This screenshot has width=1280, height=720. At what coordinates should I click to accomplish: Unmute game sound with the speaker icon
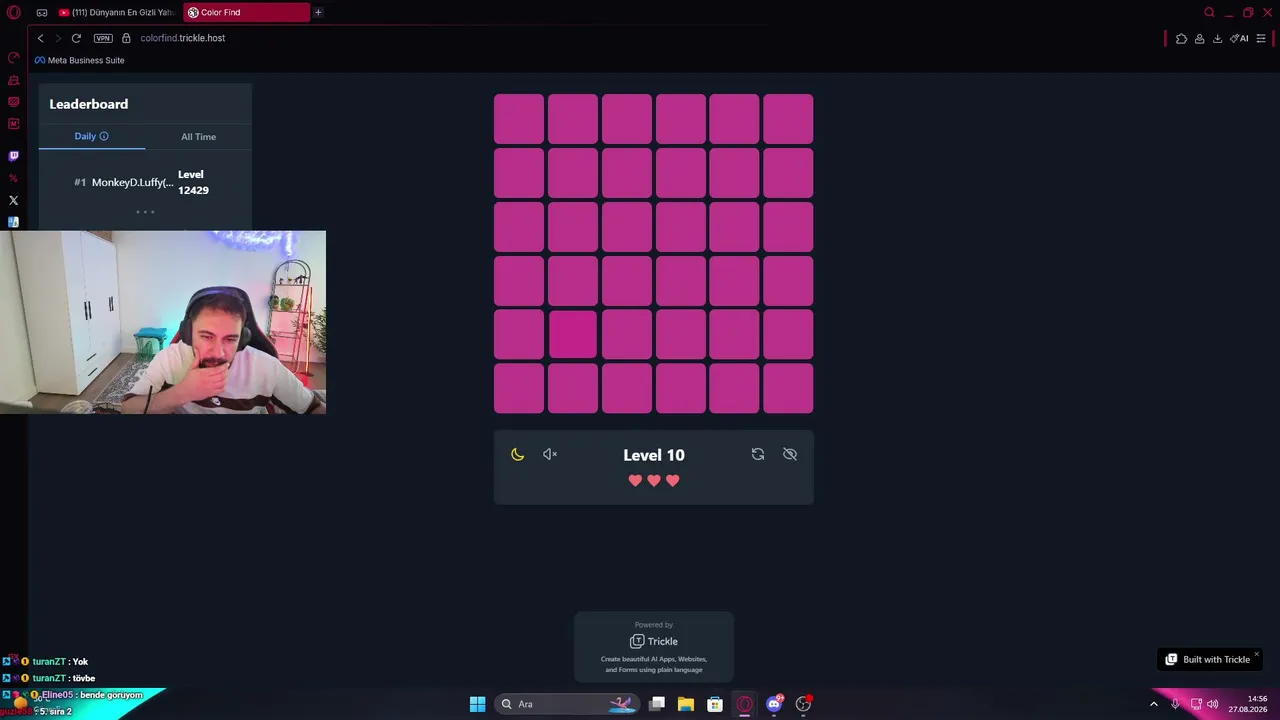[550, 454]
